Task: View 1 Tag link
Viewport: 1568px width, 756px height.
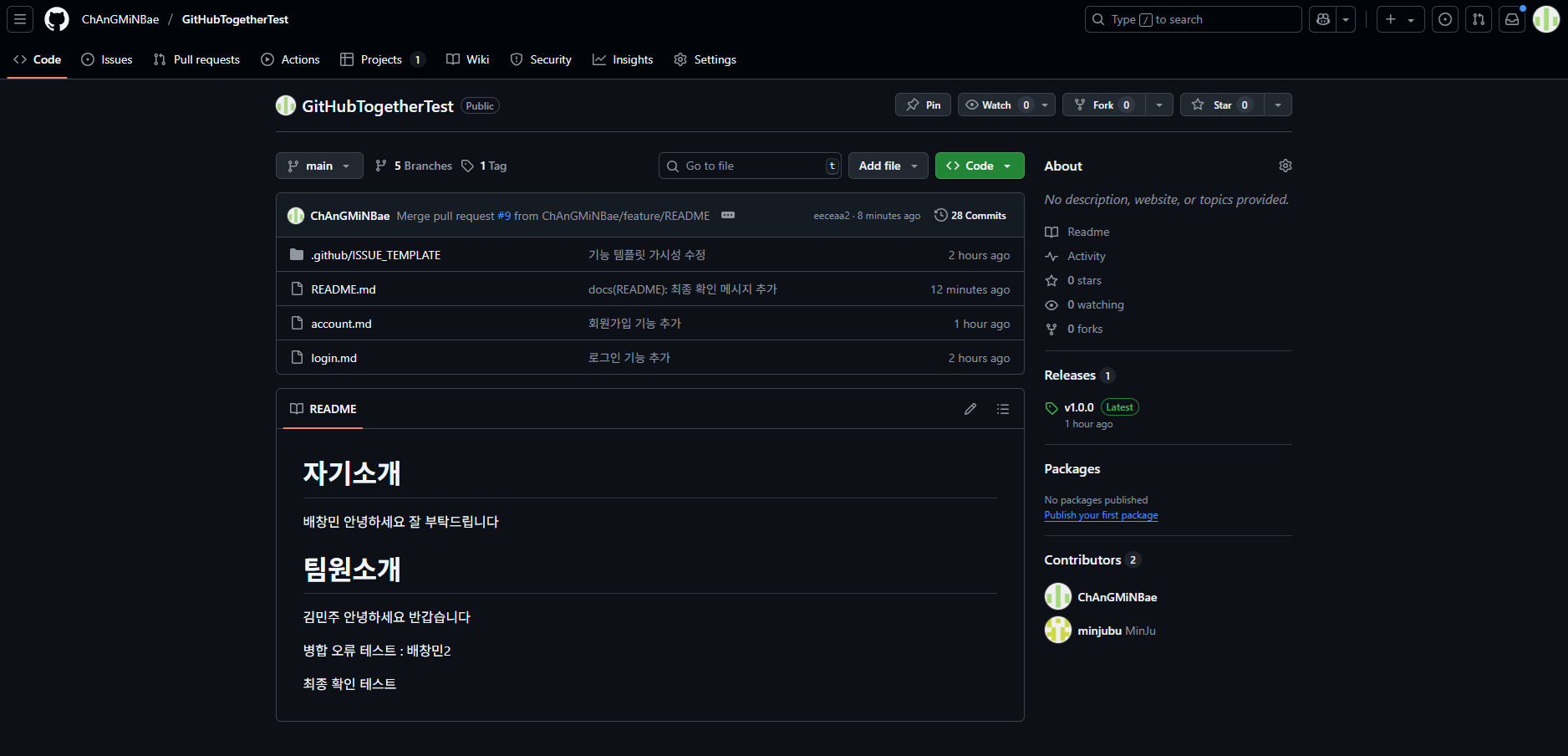Action: pyautogui.click(x=484, y=166)
